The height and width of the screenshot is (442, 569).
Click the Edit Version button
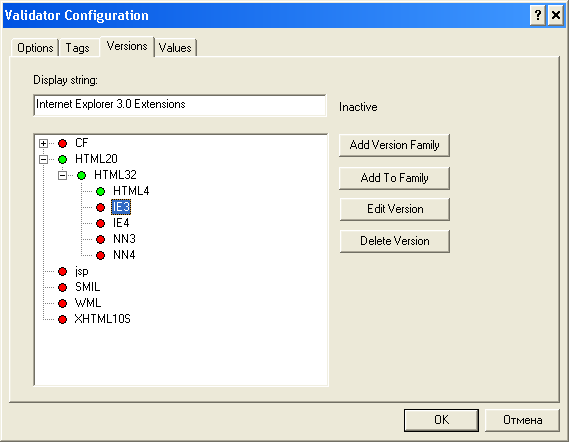click(x=395, y=209)
